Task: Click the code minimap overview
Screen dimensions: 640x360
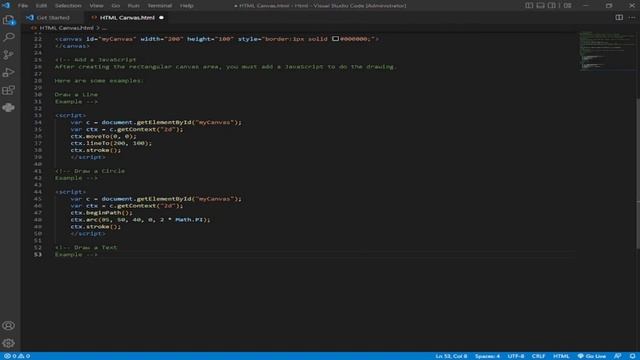Action: [607, 51]
